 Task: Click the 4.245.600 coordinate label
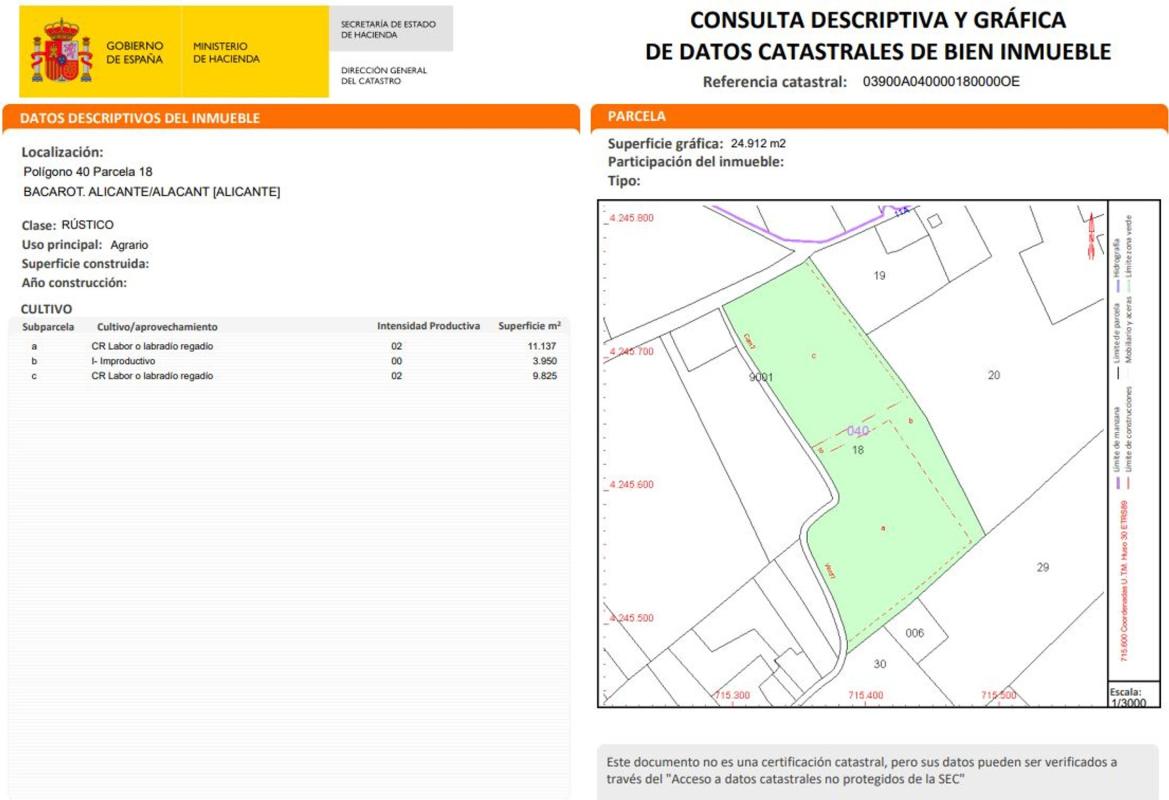tap(631, 485)
